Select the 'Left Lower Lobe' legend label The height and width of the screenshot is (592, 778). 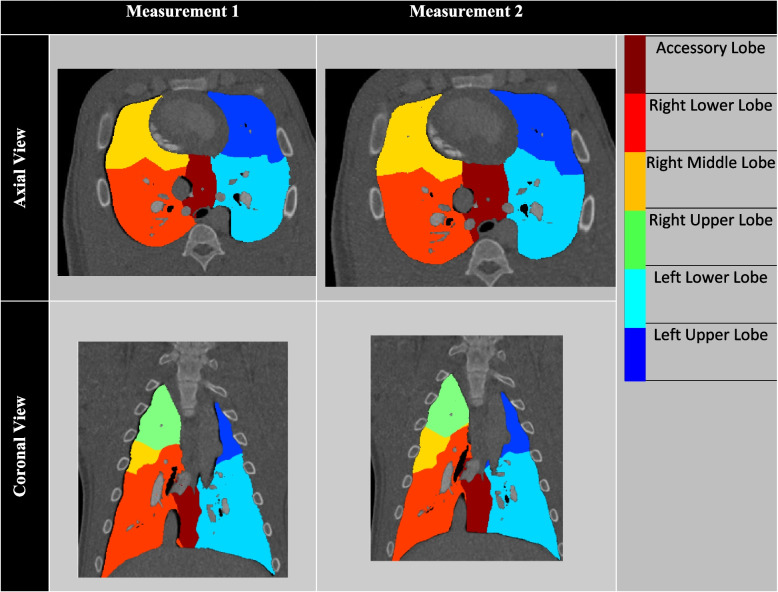(710, 277)
